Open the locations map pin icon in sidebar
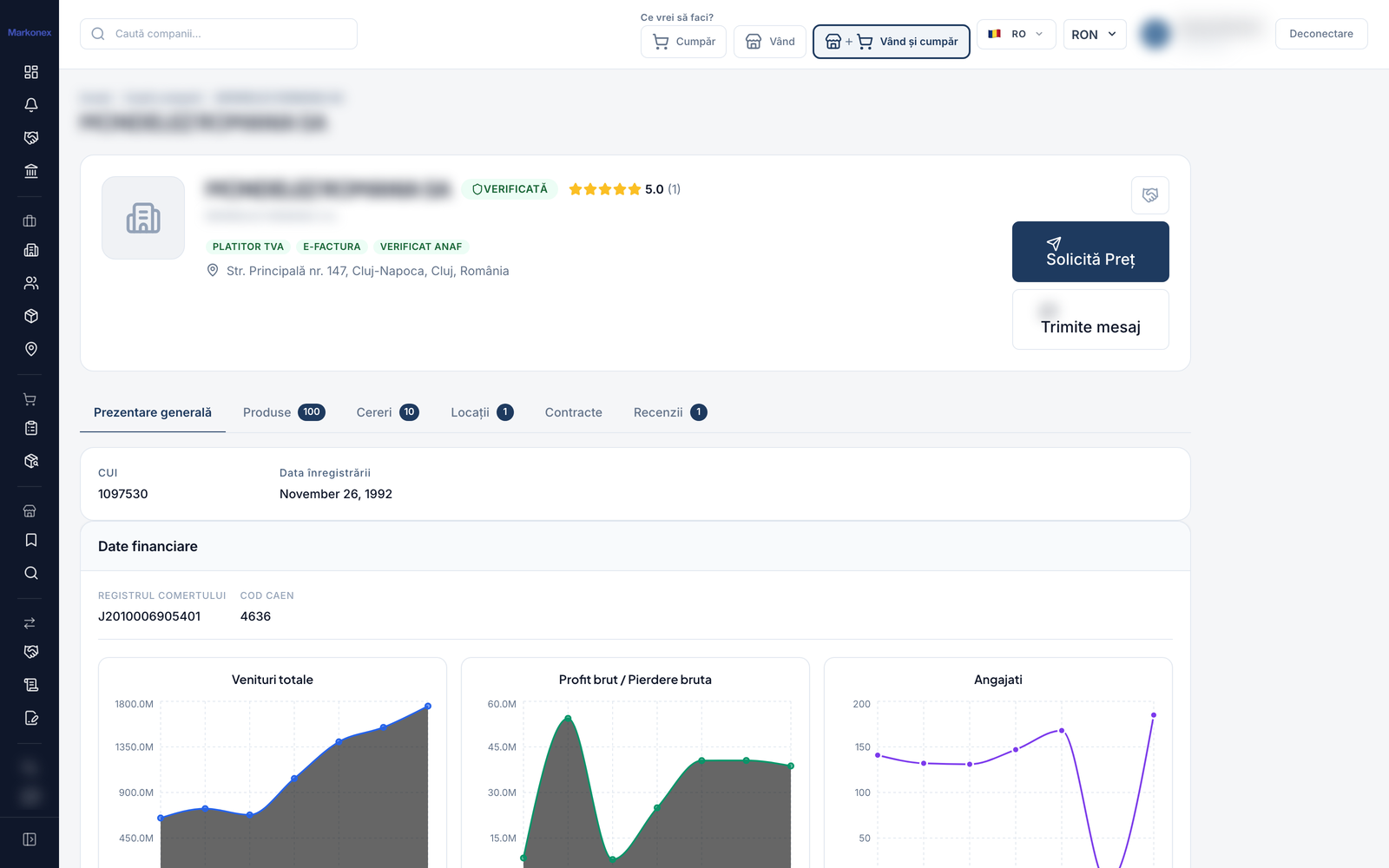Screen dimensions: 1389x868 point(31,349)
